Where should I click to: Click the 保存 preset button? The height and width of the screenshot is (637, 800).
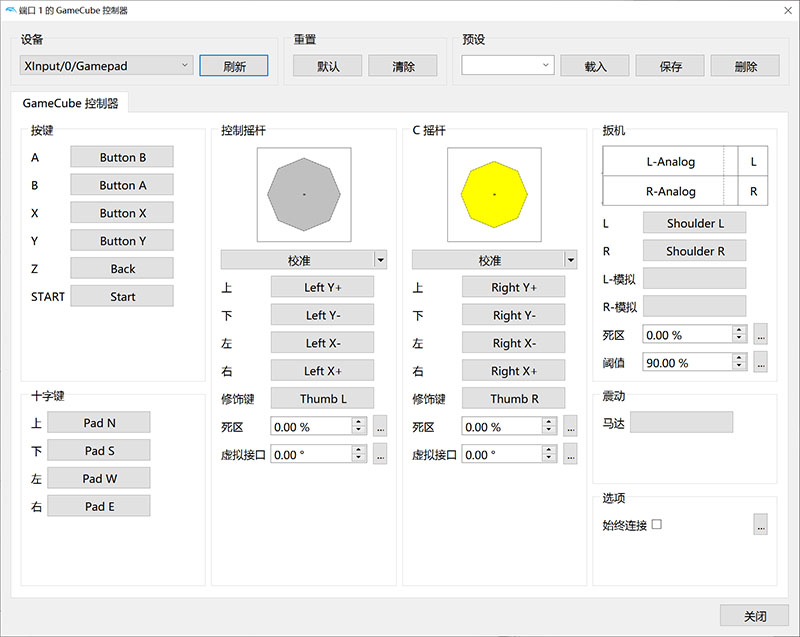pyautogui.click(x=670, y=66)
